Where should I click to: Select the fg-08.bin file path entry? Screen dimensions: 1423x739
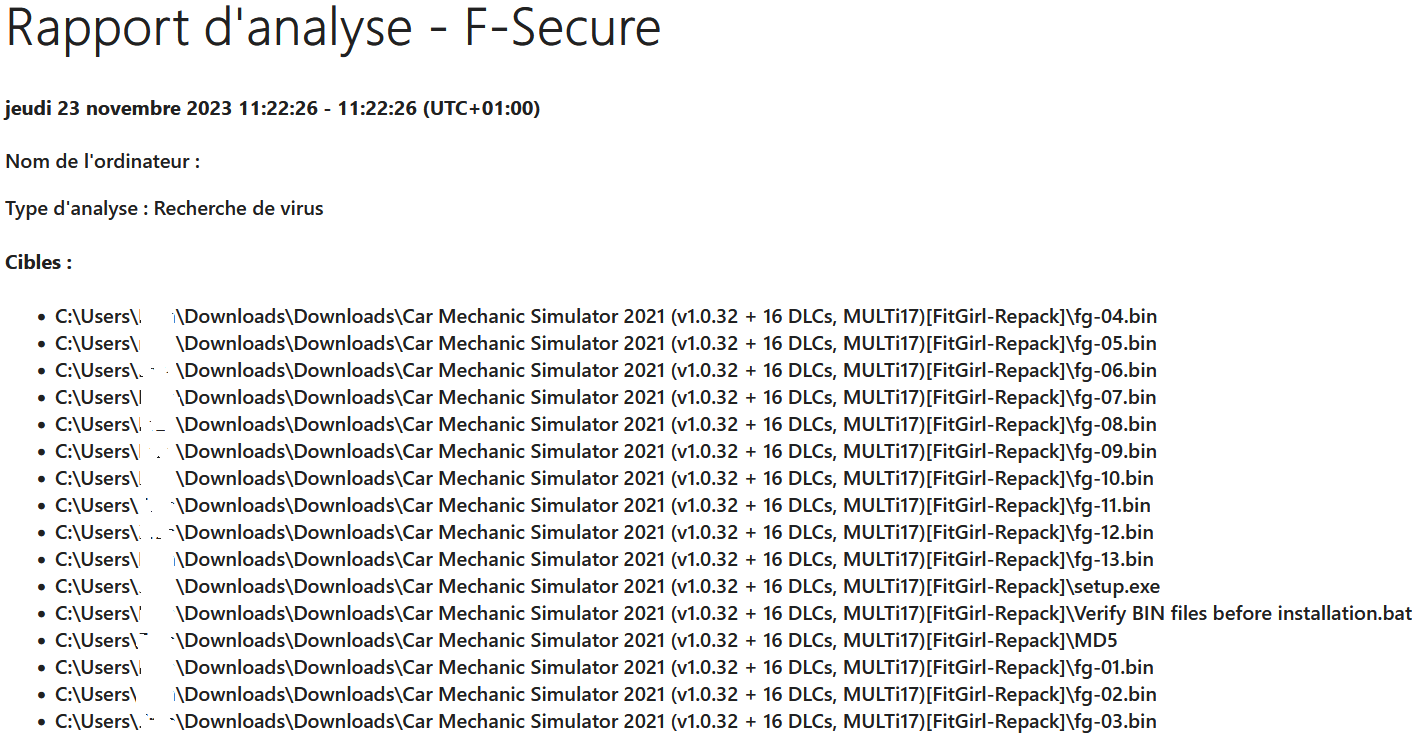pos(606,425)
